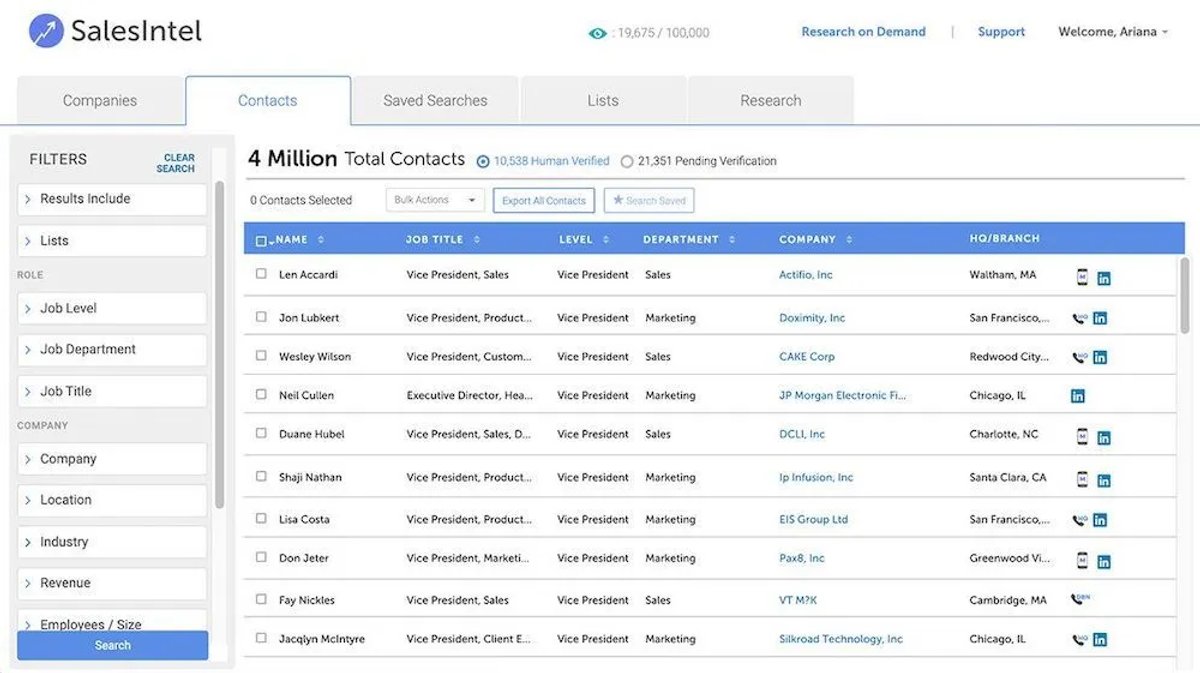Open the Support link
The width and height of the screenshot is (1200, 673).
(1001, 32)
